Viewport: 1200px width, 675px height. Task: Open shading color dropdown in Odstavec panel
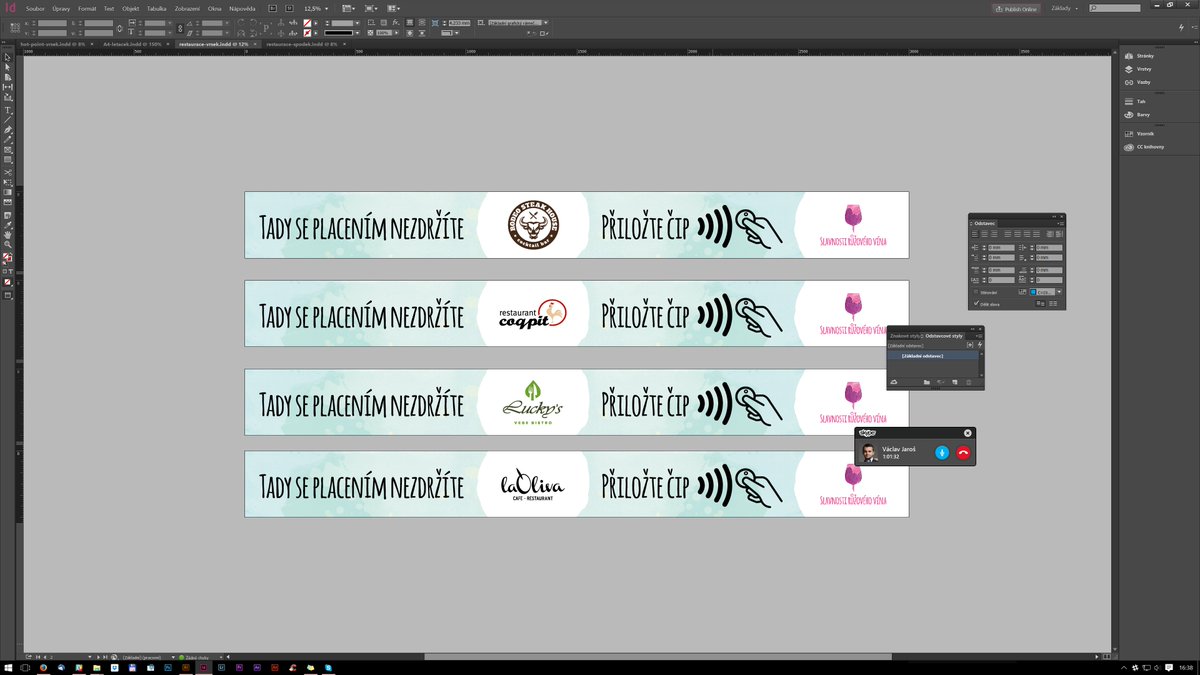tap(1058, 292)
